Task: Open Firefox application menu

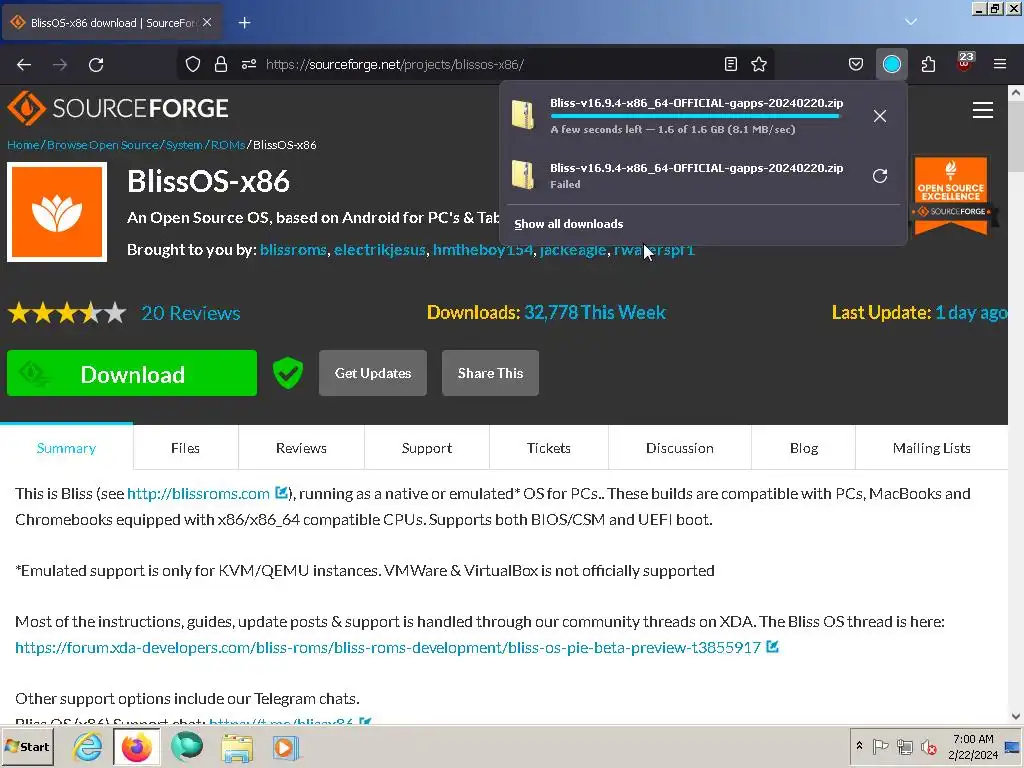Action: click(x=1000, y=64)
